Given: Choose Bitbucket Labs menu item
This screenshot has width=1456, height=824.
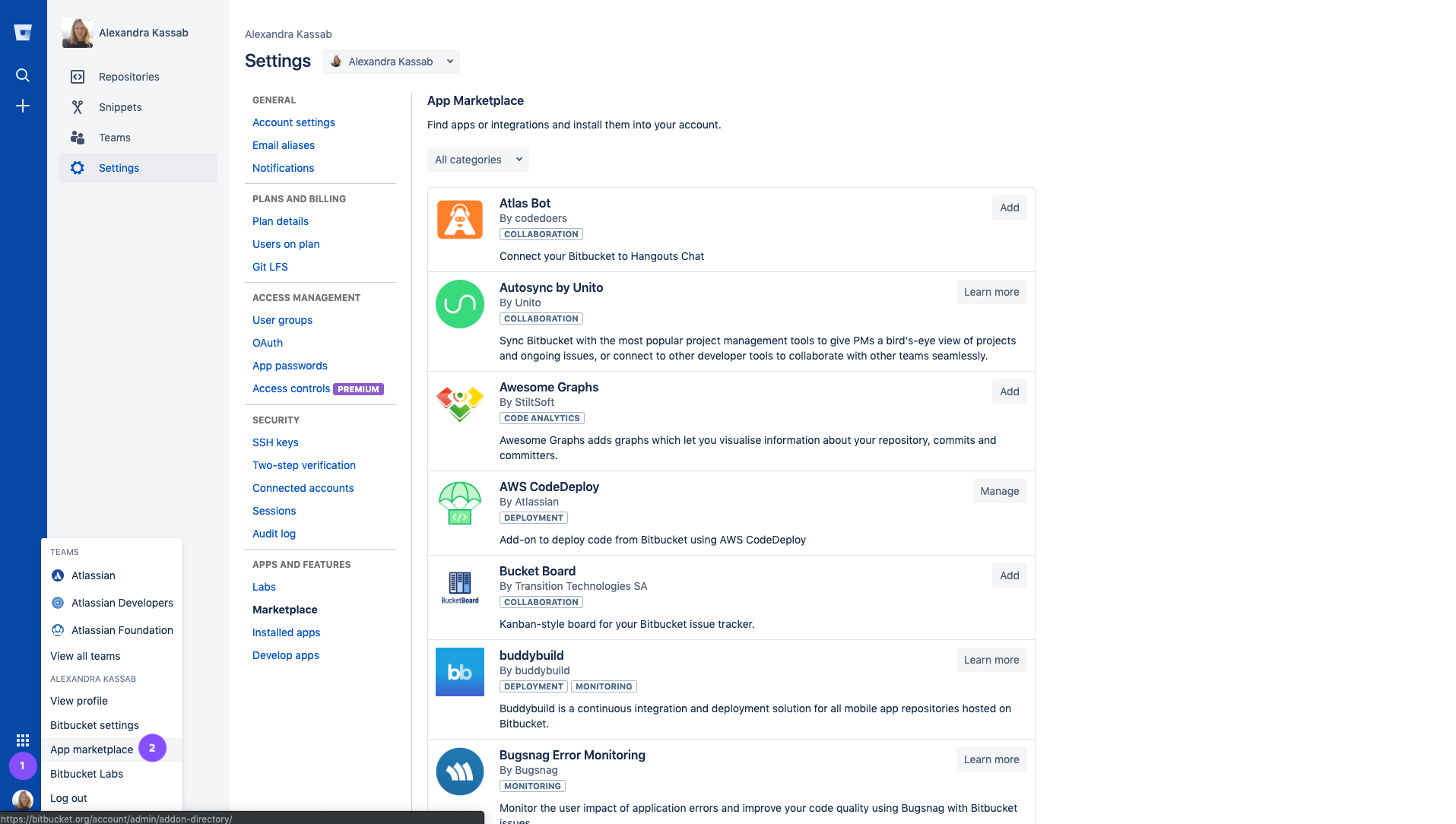Looking at the screenshot, I should click(112, 774).
